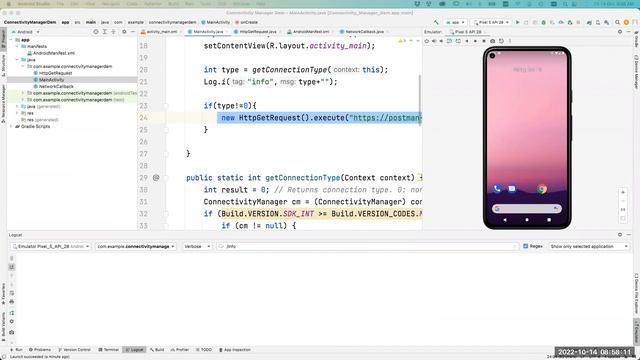The height and width of the screenshot is (360, 640).
Task: Hide the Project panel with the minus icon
Action: [x=132, y=31]
